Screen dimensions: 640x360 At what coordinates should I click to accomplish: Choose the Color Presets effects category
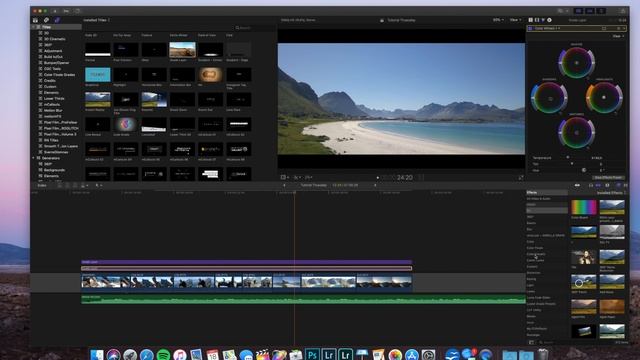(536, 254)
